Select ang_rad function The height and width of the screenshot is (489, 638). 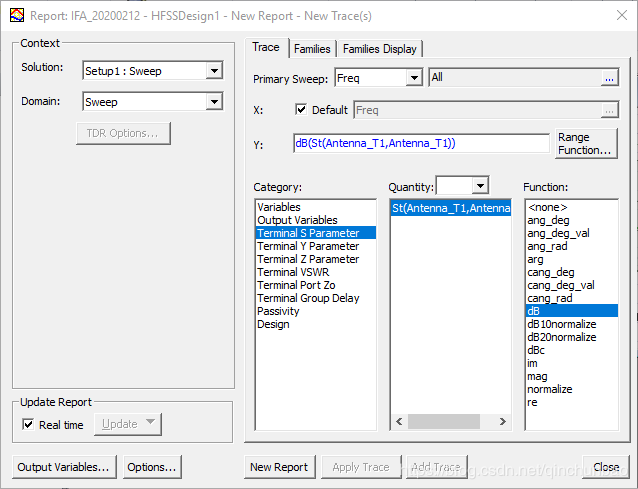pyautogui.click(x=572, y=246)
